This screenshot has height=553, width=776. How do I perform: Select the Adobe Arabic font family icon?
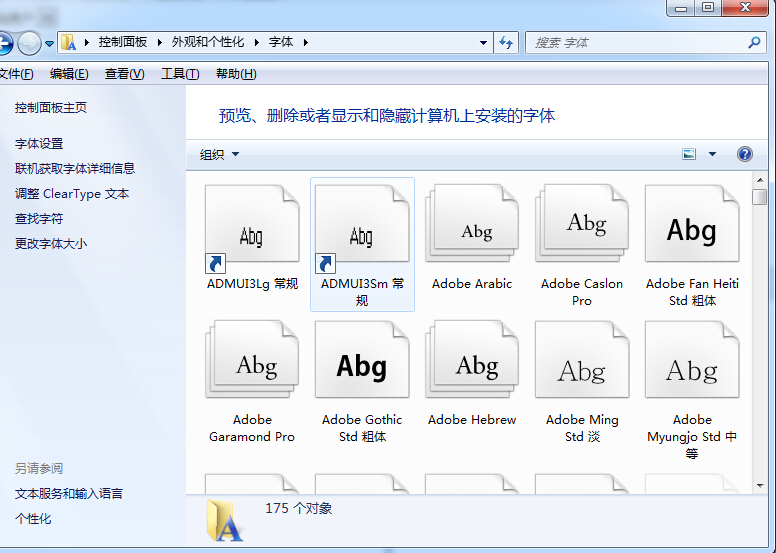click(472, 224)
